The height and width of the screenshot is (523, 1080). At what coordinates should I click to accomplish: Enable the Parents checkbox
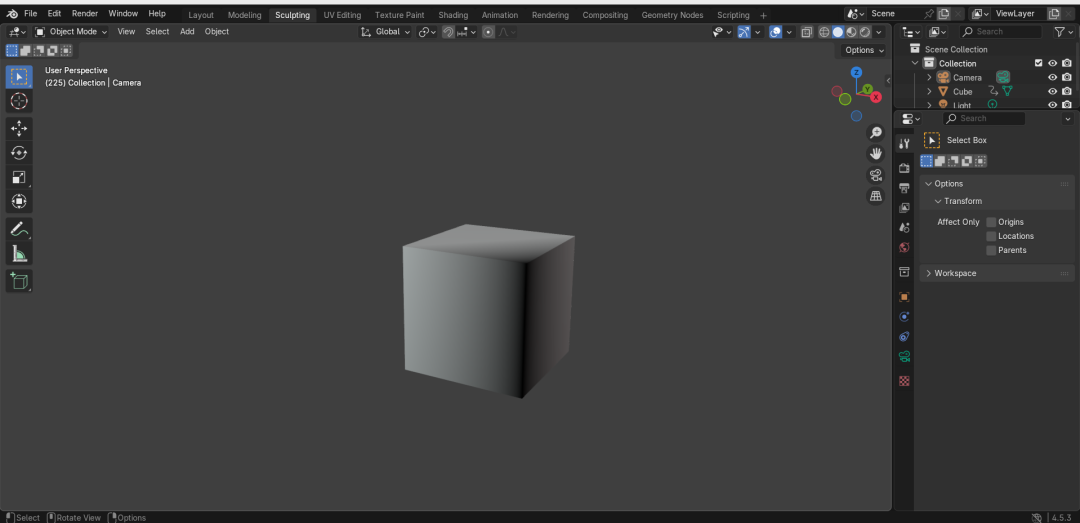[x=991, y=250]
